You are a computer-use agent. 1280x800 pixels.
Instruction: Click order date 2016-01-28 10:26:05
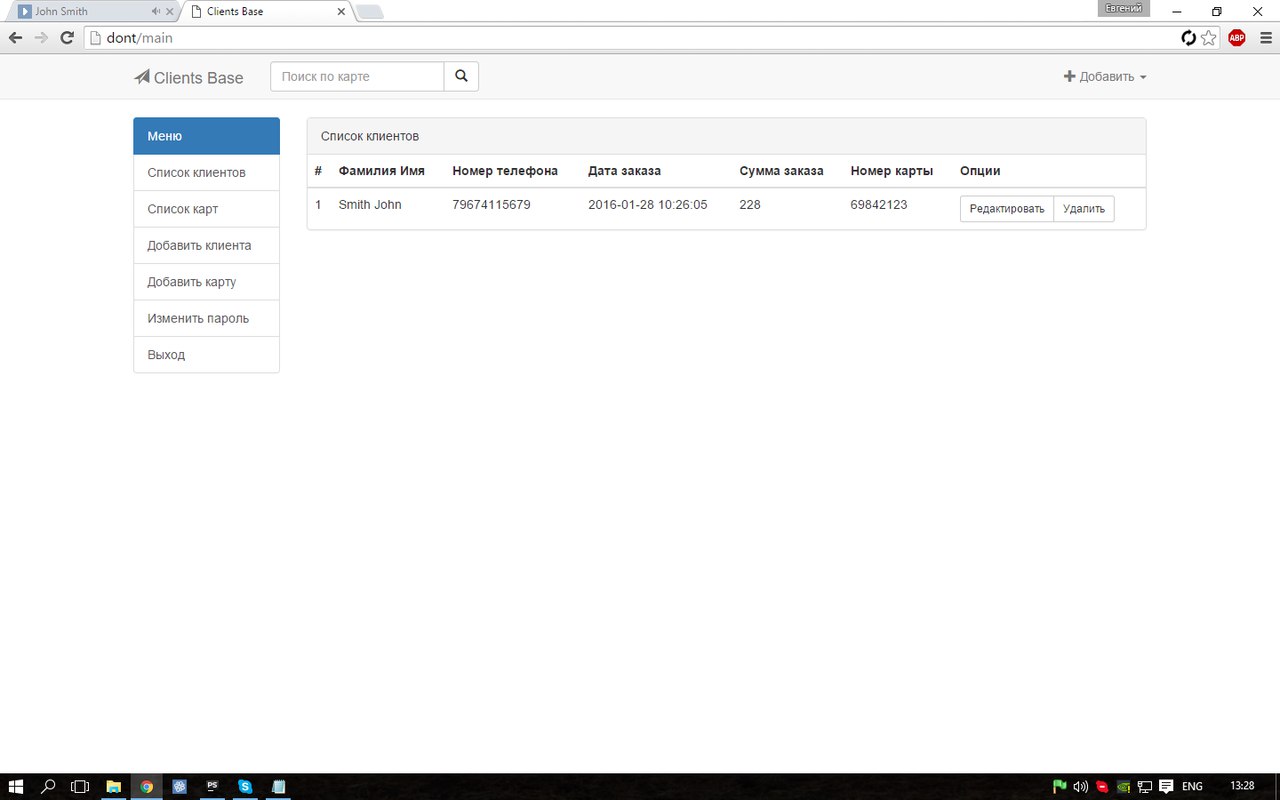click(648, 205)
